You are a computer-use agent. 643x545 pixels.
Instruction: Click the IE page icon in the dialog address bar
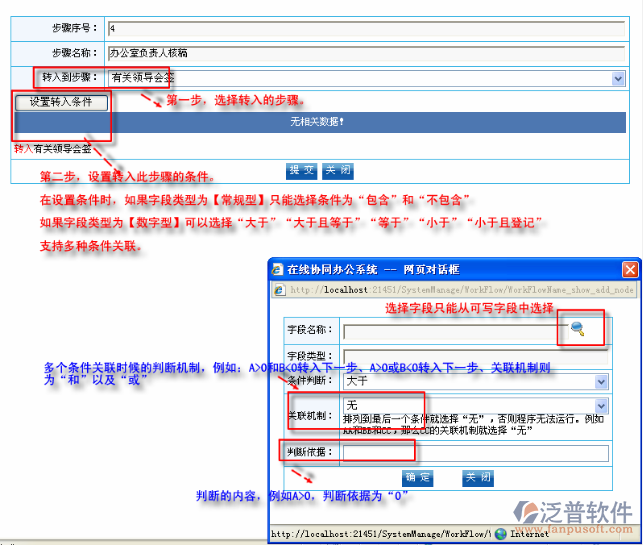click(278, 290)
